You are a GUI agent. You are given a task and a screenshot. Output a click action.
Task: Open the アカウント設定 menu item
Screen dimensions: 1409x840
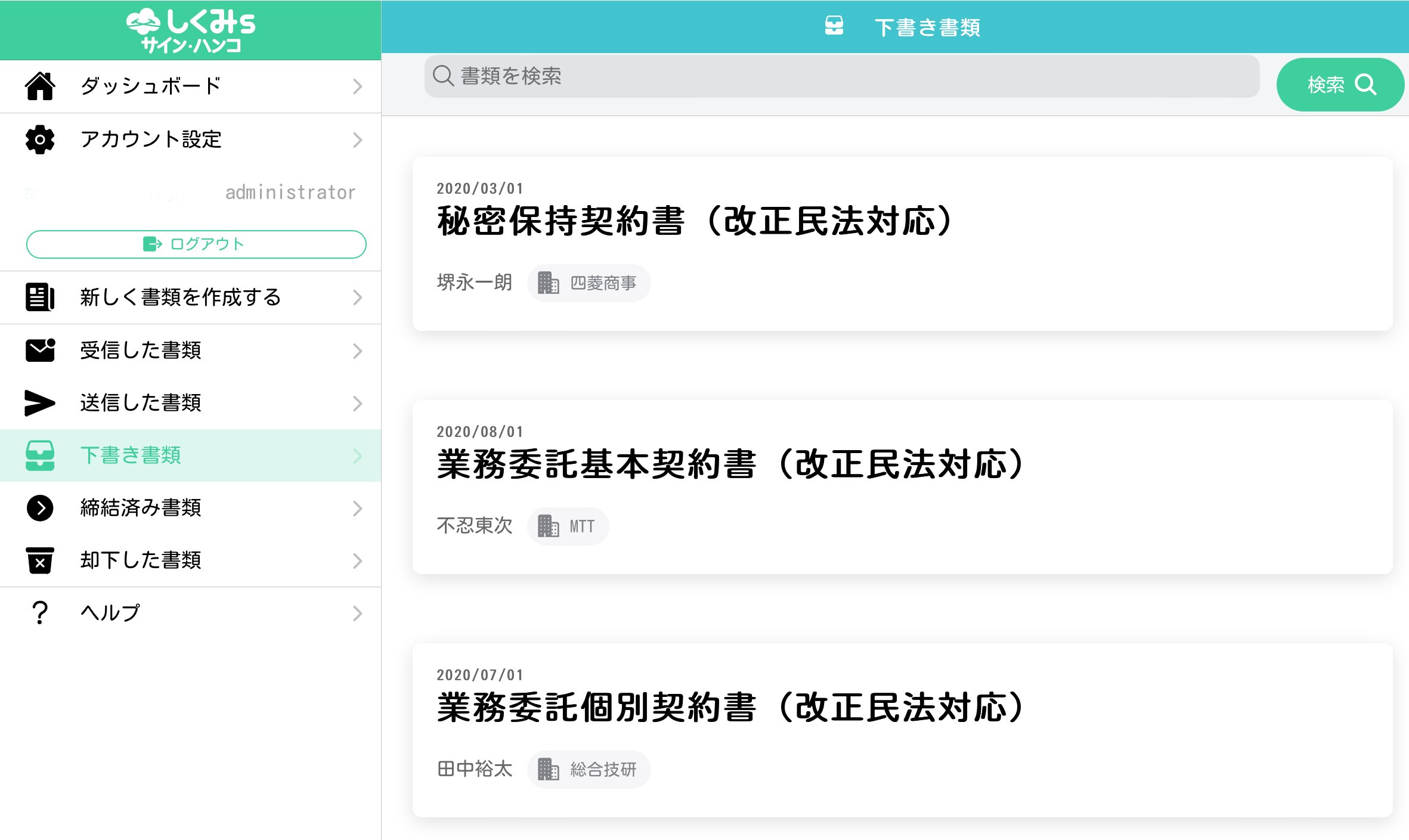click(191, 140)
